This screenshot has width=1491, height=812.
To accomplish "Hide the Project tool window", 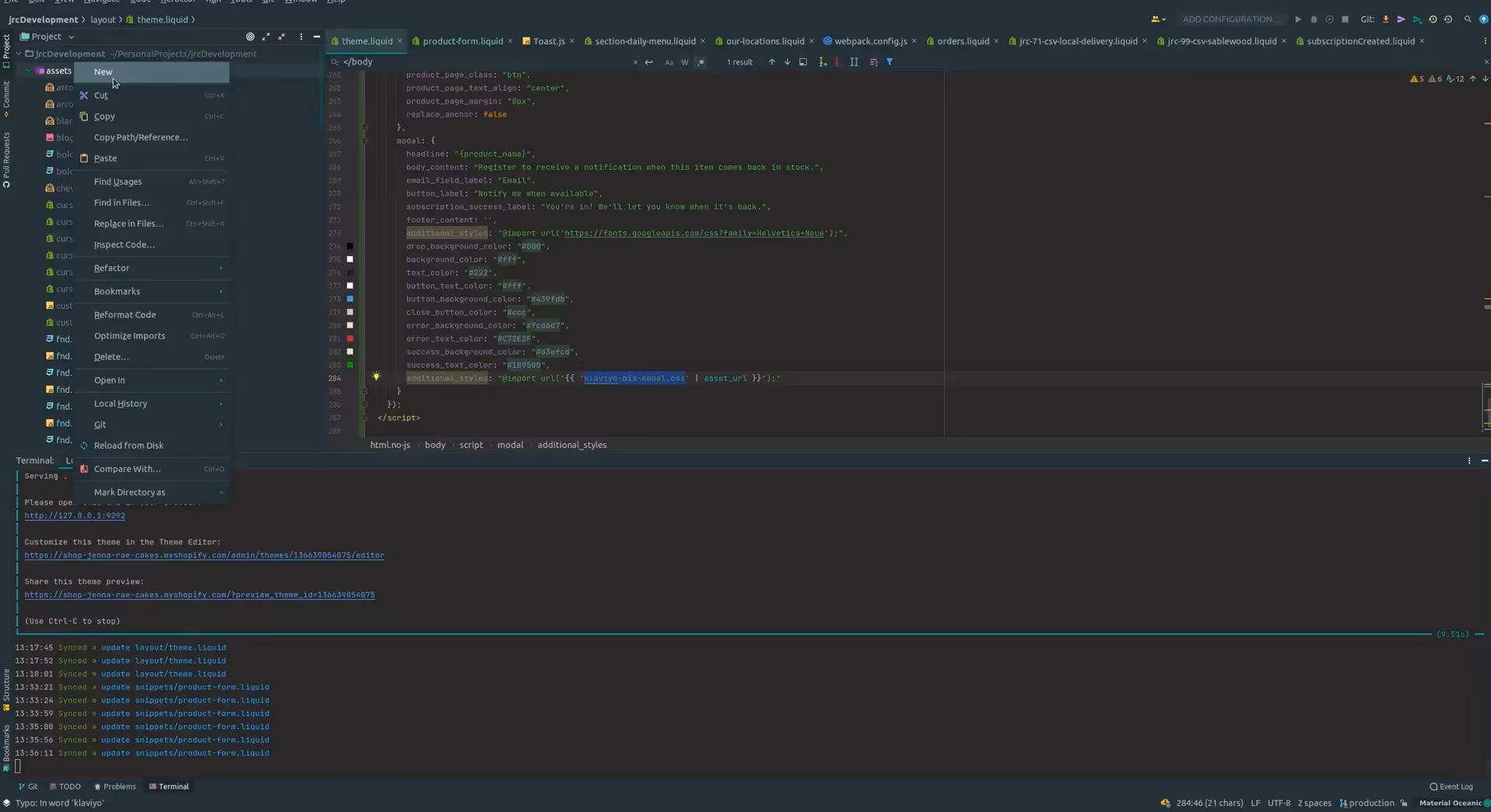I will point(317,36).
